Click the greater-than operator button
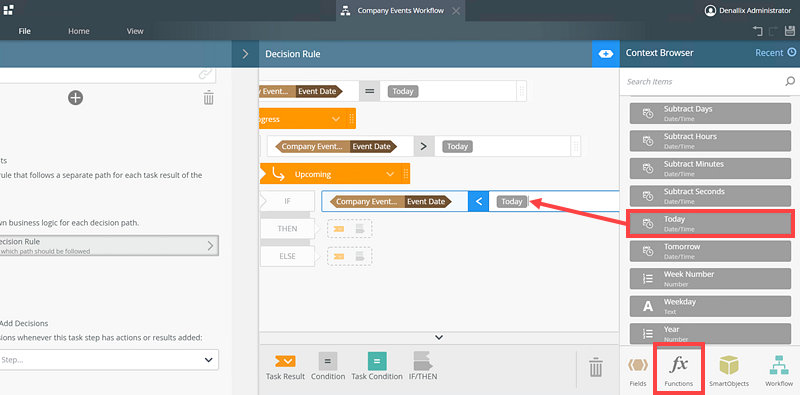Viewport: 800px width, 395px height. point(424,146)
